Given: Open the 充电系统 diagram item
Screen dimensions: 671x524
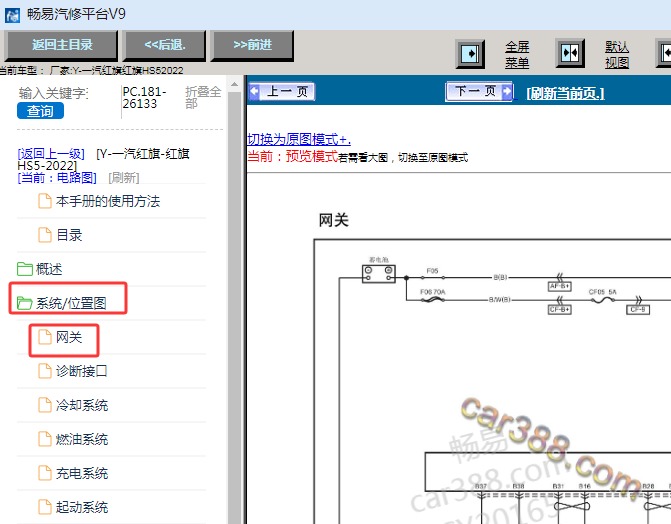Looking at the screenshot, I should click(82, 473).
